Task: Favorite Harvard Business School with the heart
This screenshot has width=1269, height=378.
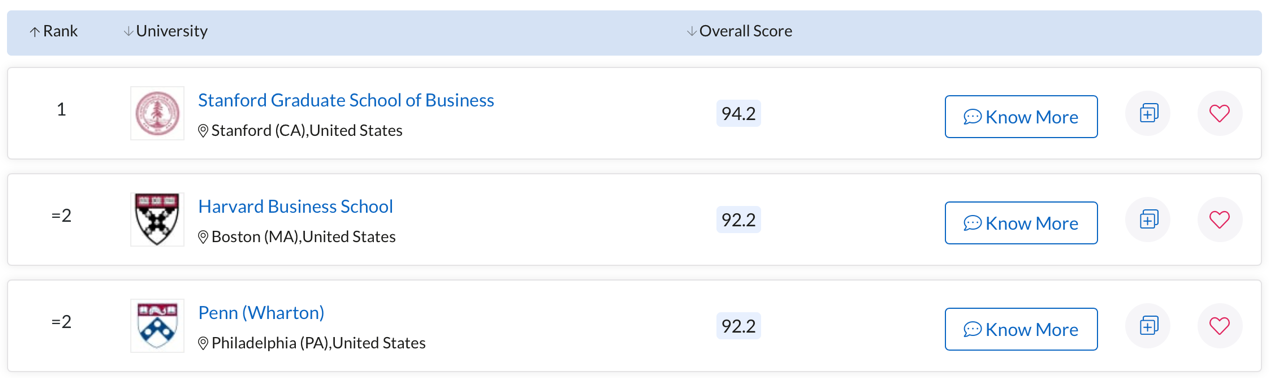Action: click(x=1219, y=219)
